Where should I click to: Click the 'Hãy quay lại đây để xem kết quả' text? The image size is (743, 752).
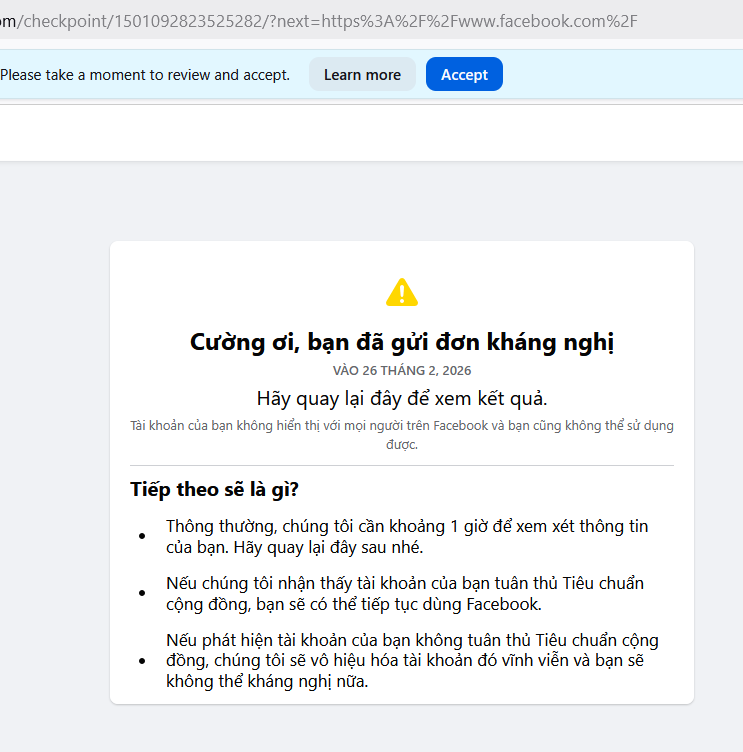[x=401, y=398]
